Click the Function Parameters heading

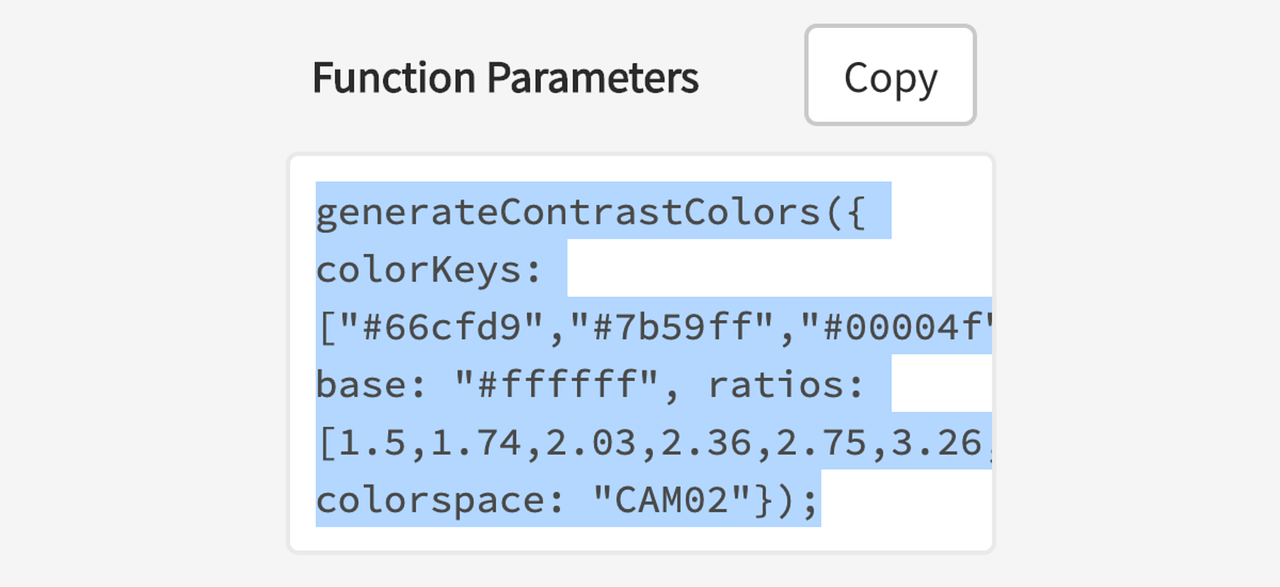point(505,77)
